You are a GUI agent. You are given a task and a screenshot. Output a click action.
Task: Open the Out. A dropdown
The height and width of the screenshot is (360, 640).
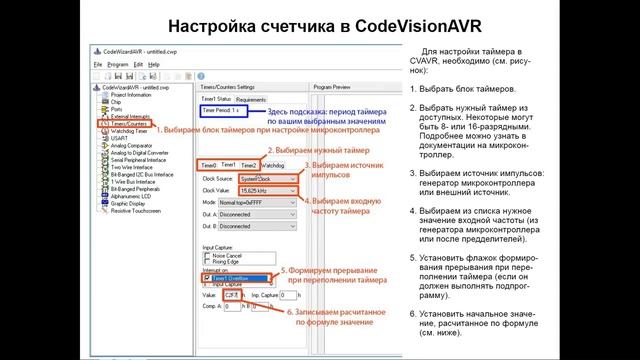[257, 214]
